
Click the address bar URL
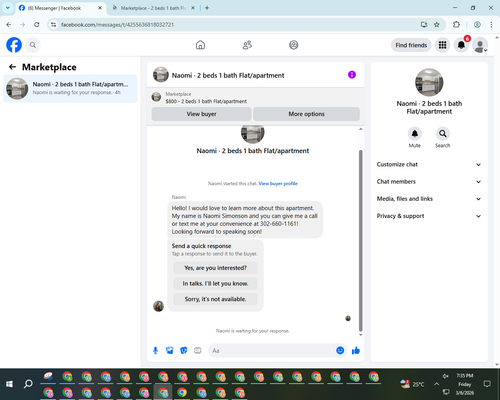pyautogui.click(x=117, y=25)
